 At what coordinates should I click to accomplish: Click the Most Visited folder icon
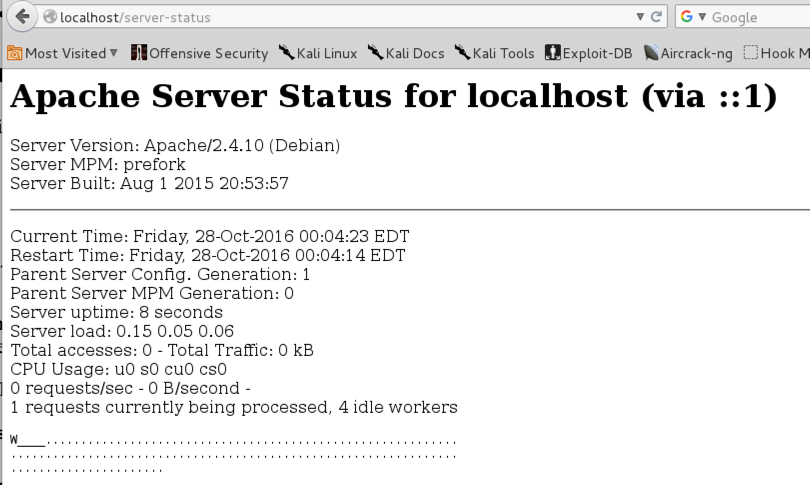pyautogui.click(x=14, y=53)
